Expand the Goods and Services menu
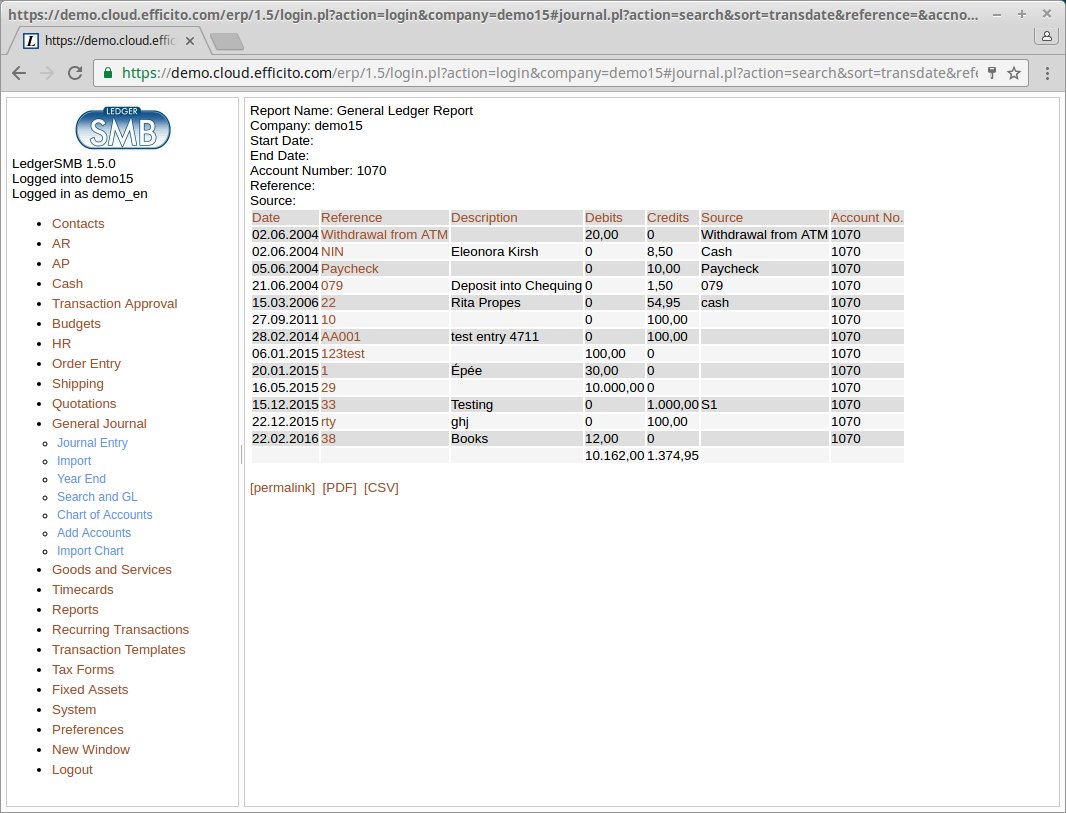Viewport: 1066px width, 813px height. pos(111,570)
